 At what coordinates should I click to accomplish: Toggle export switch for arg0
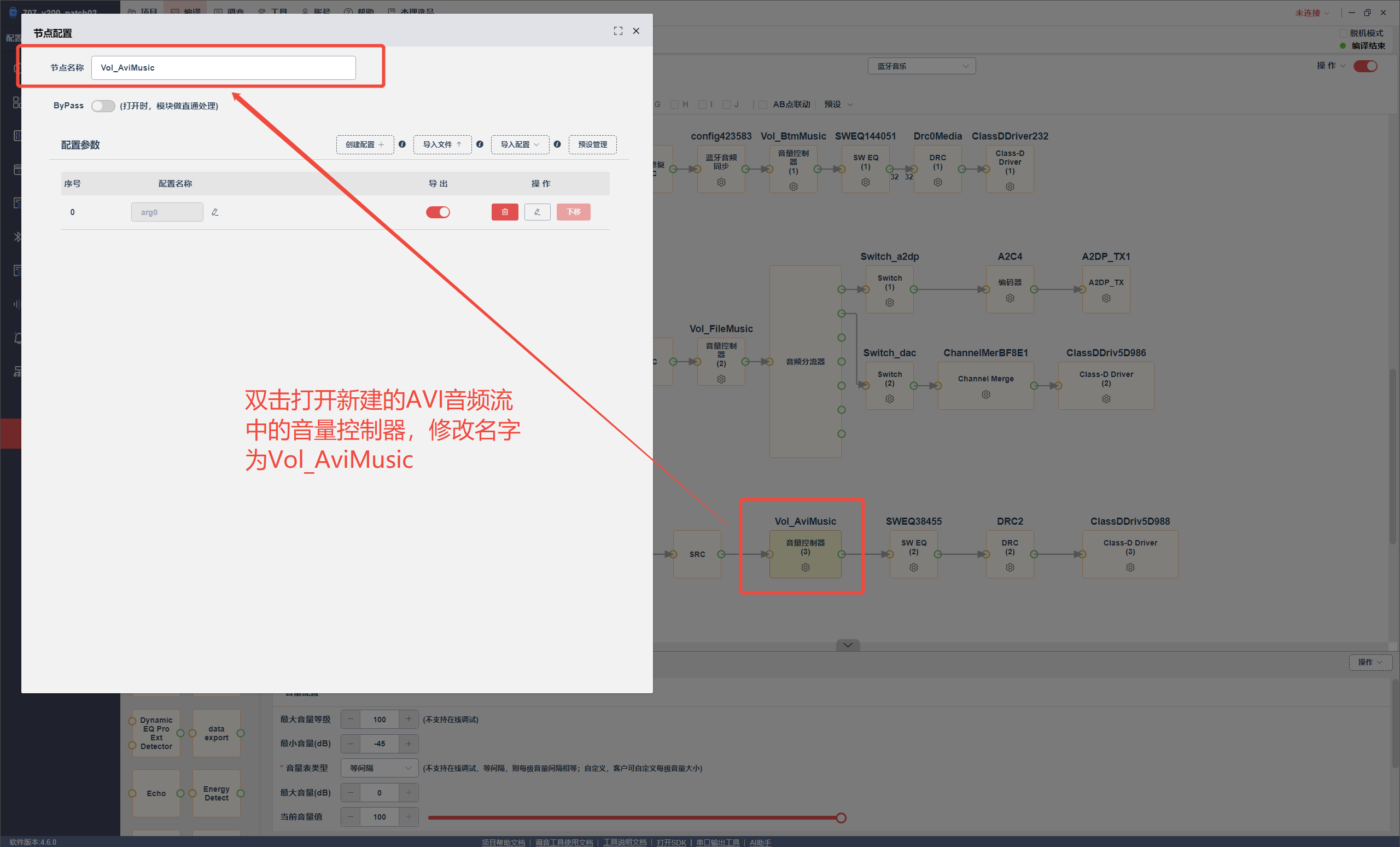437,212
